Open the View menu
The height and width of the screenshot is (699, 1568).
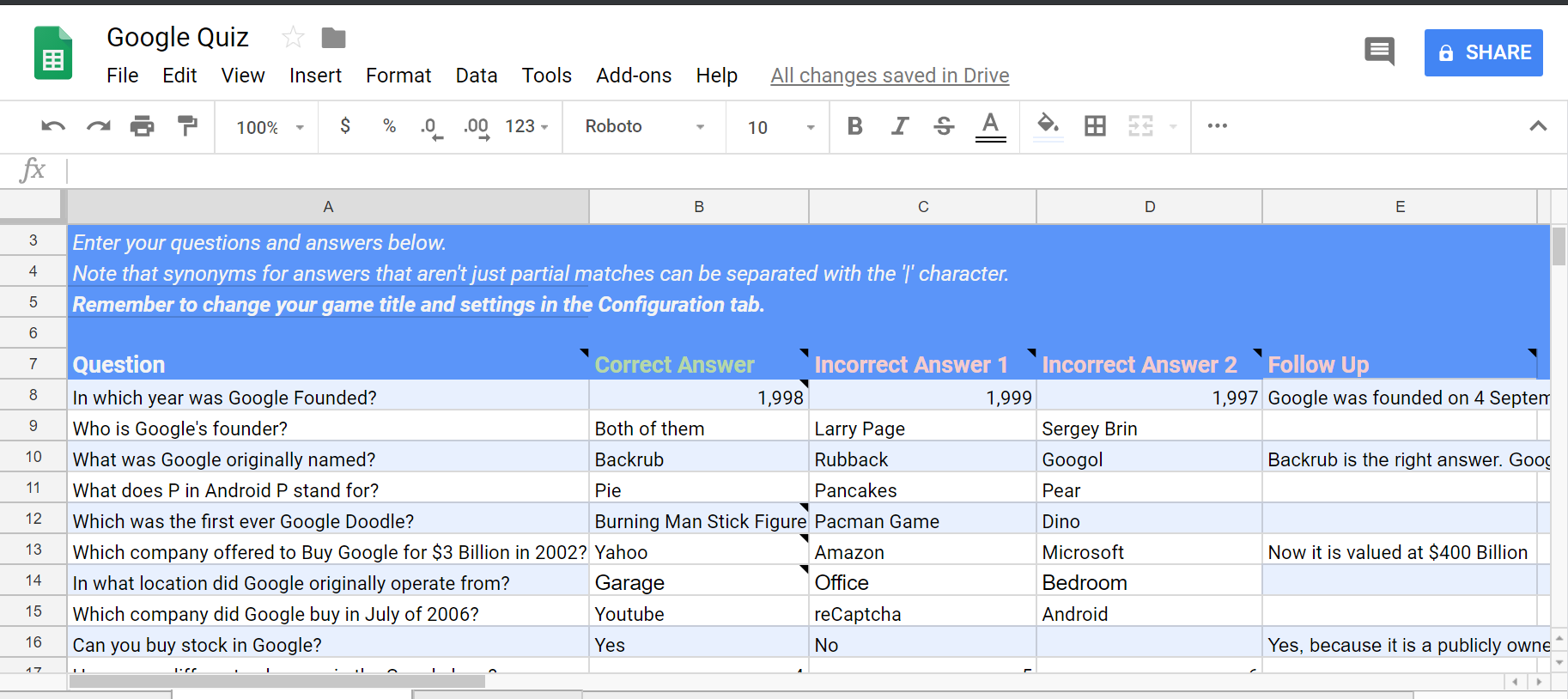[243, 76]
